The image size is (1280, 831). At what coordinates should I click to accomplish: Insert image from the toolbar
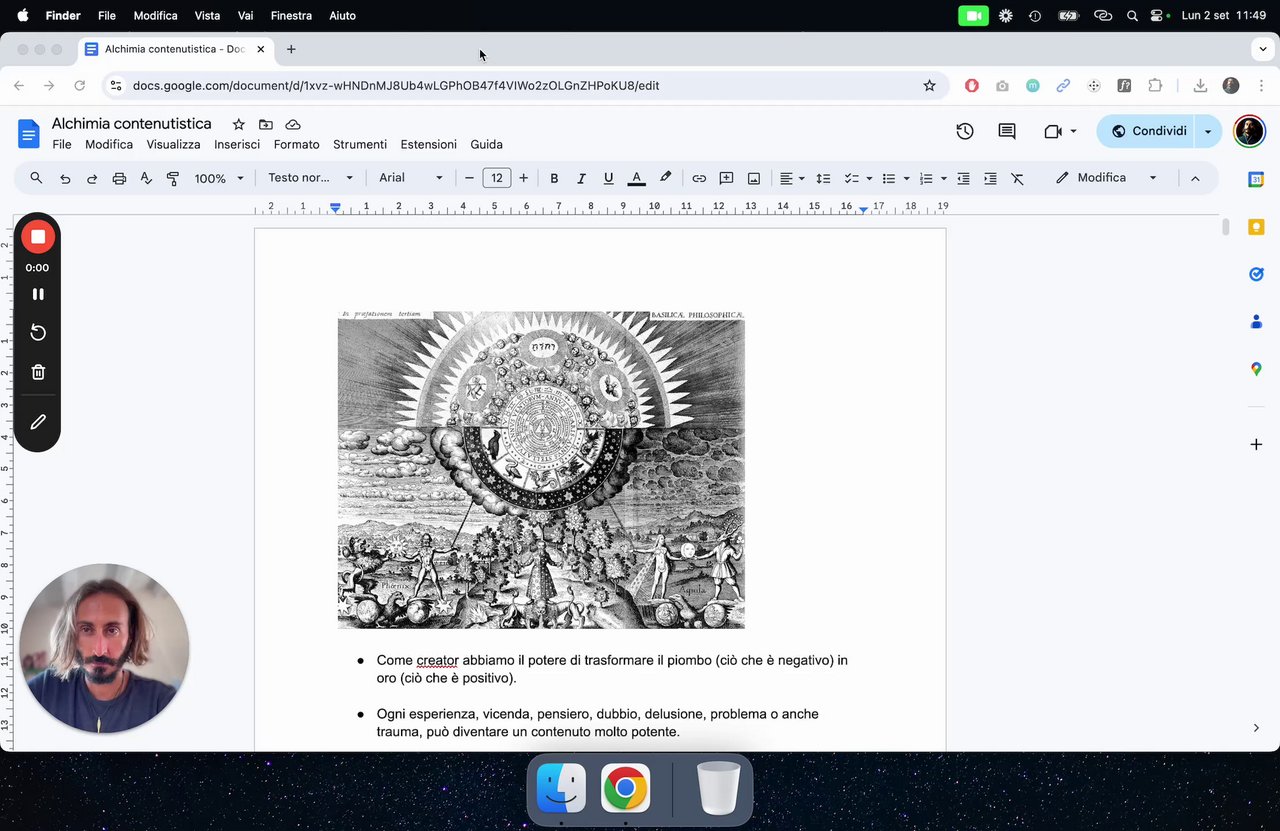click(x=754, y=178)
